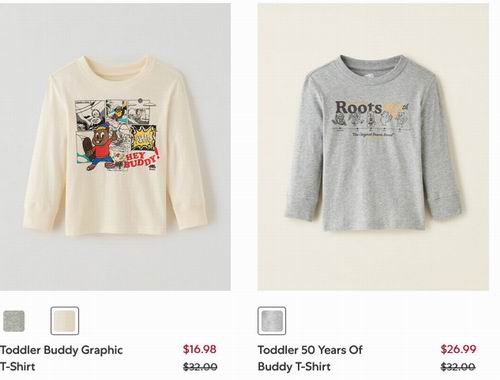Click the red HEY BUDDY! text graphic
This screenshot has width=500, height=380.
pyautogui.click(x=142, y=158)
